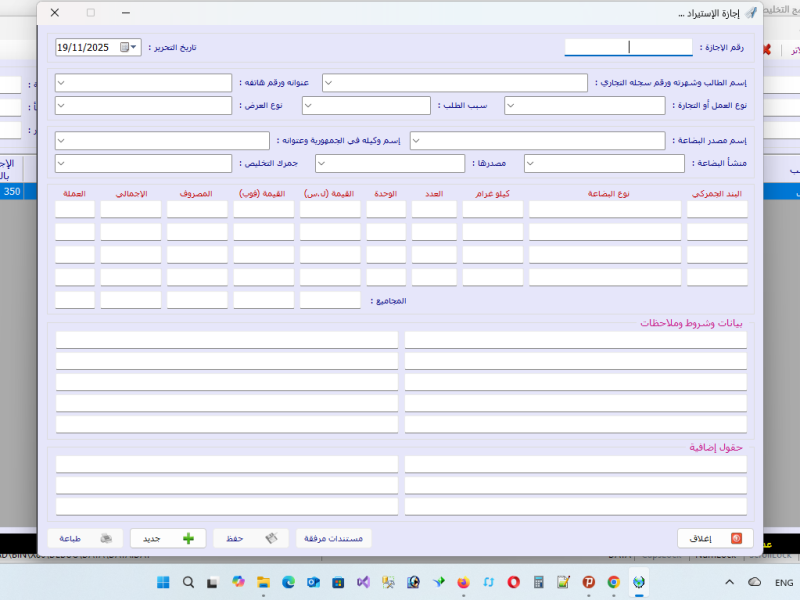Click the المجاميع total القيمة (ل.س) field
This screenshot has height=600, width=800.
coord(330,300)
